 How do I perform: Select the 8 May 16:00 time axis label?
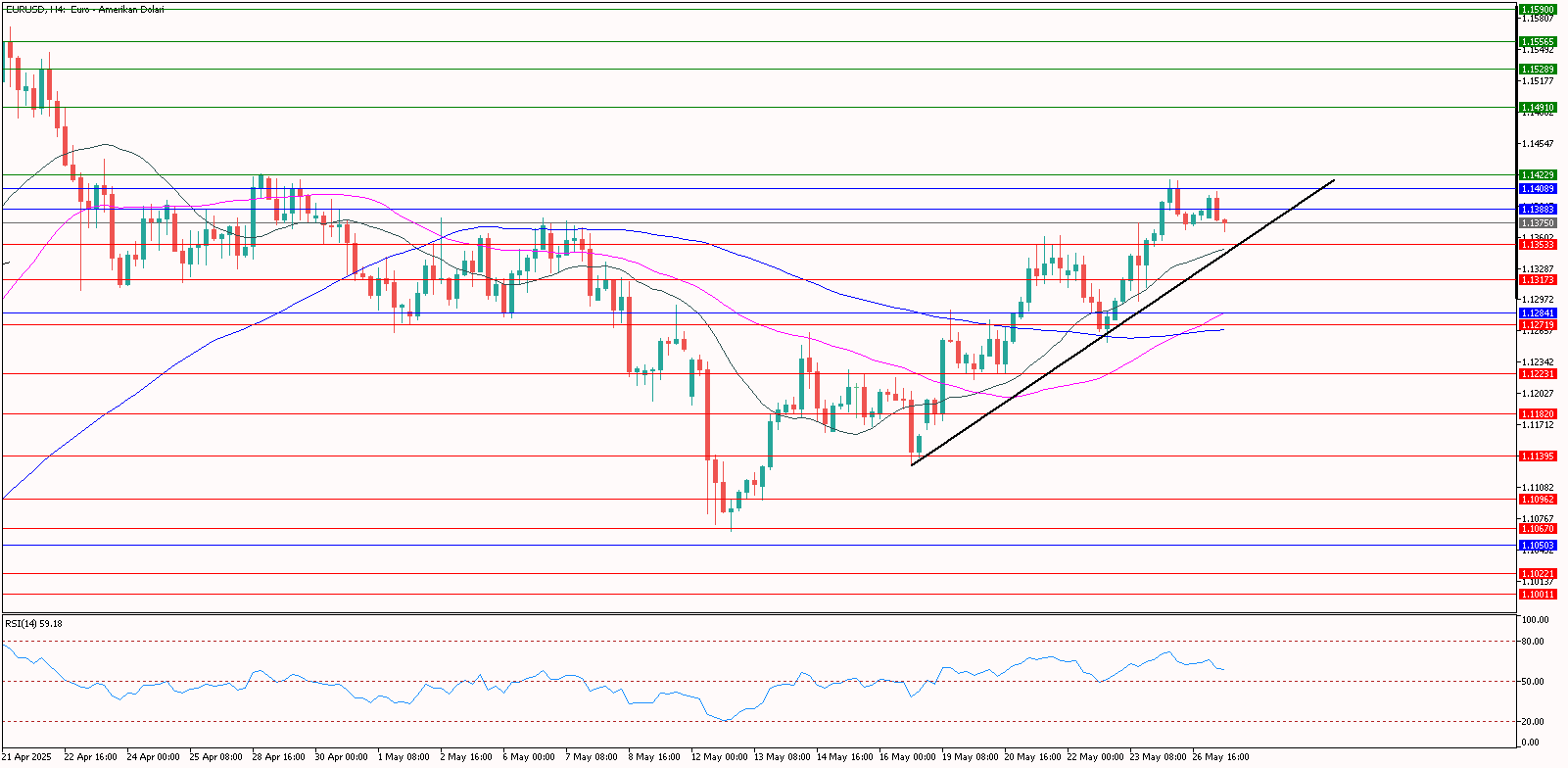pyautogui.click(x=654, y=757)
